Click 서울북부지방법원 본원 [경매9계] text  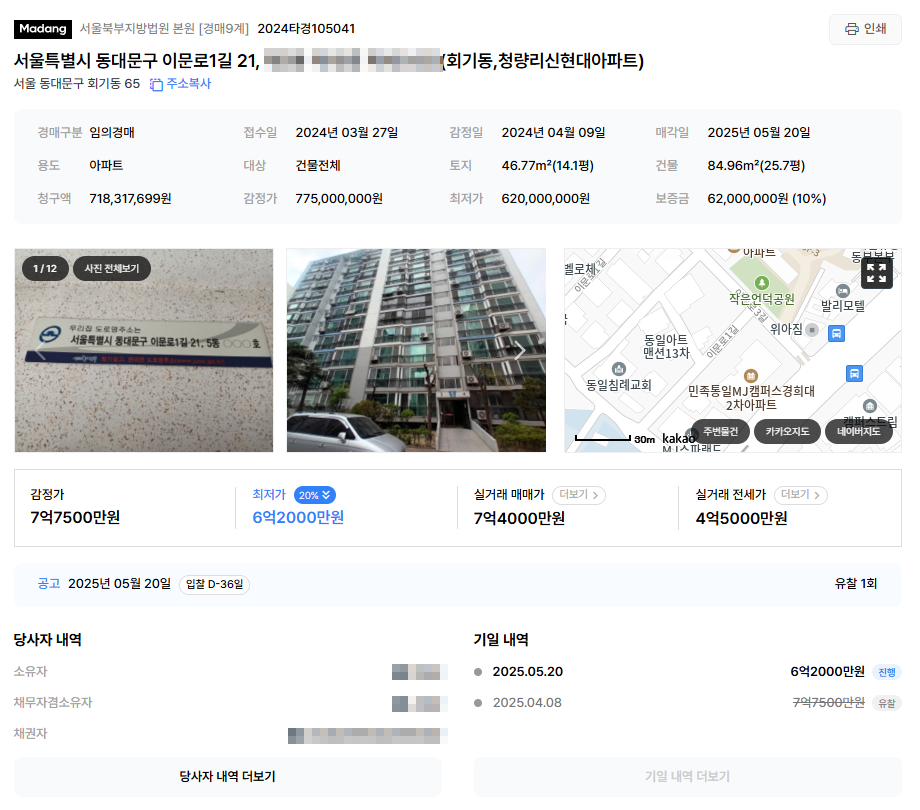click(164, 29)
